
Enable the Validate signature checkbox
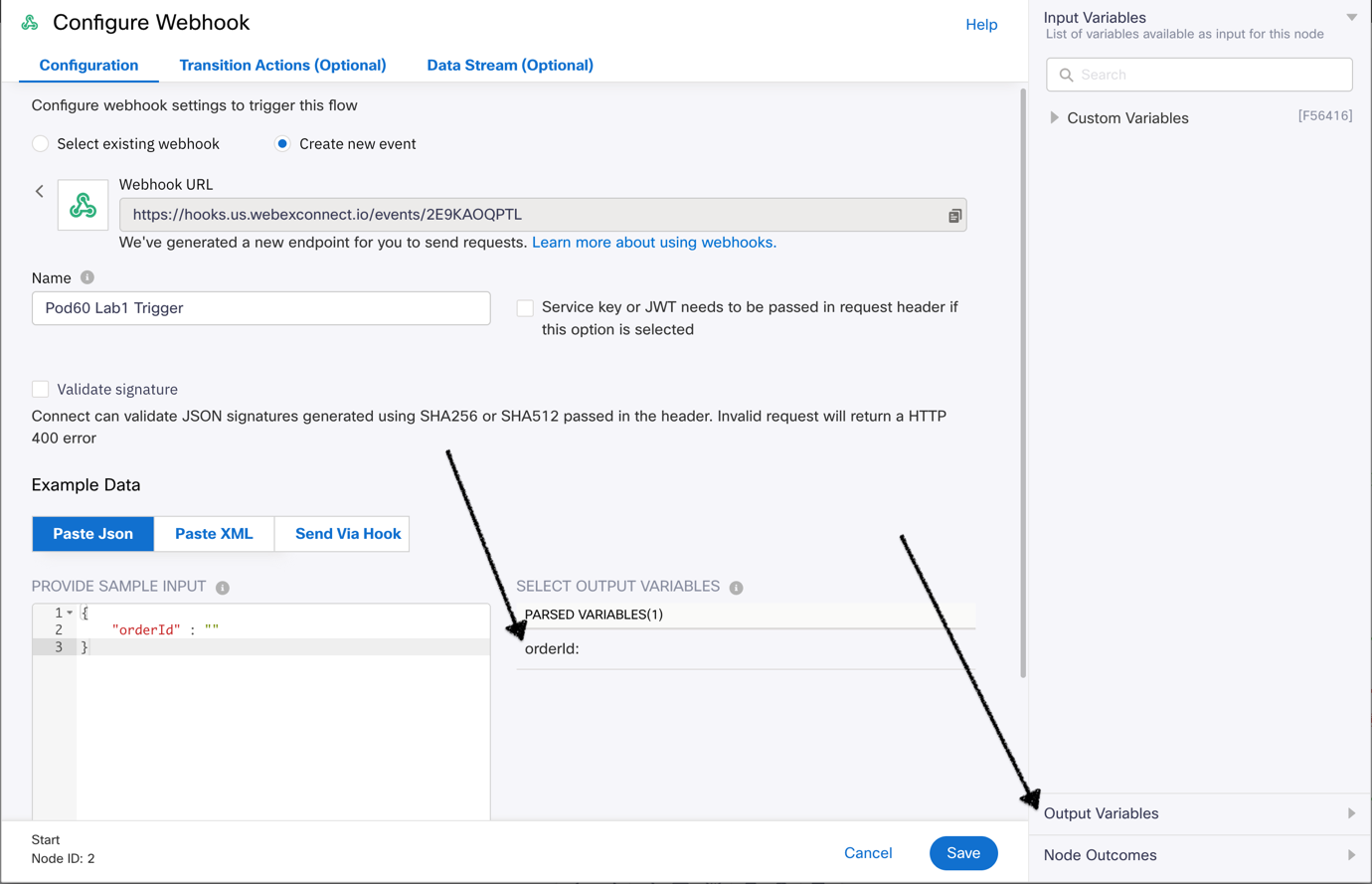tap(40, 389)
